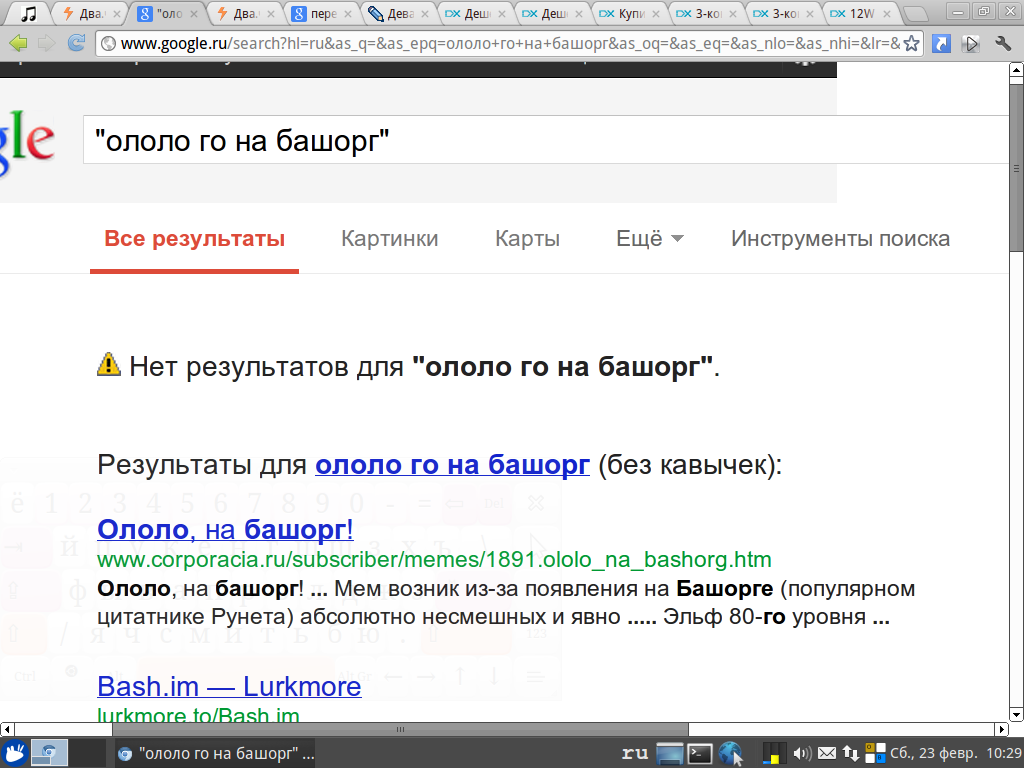Open the "Bash.im — Lurkmore" result

click(x=229, y=686)
